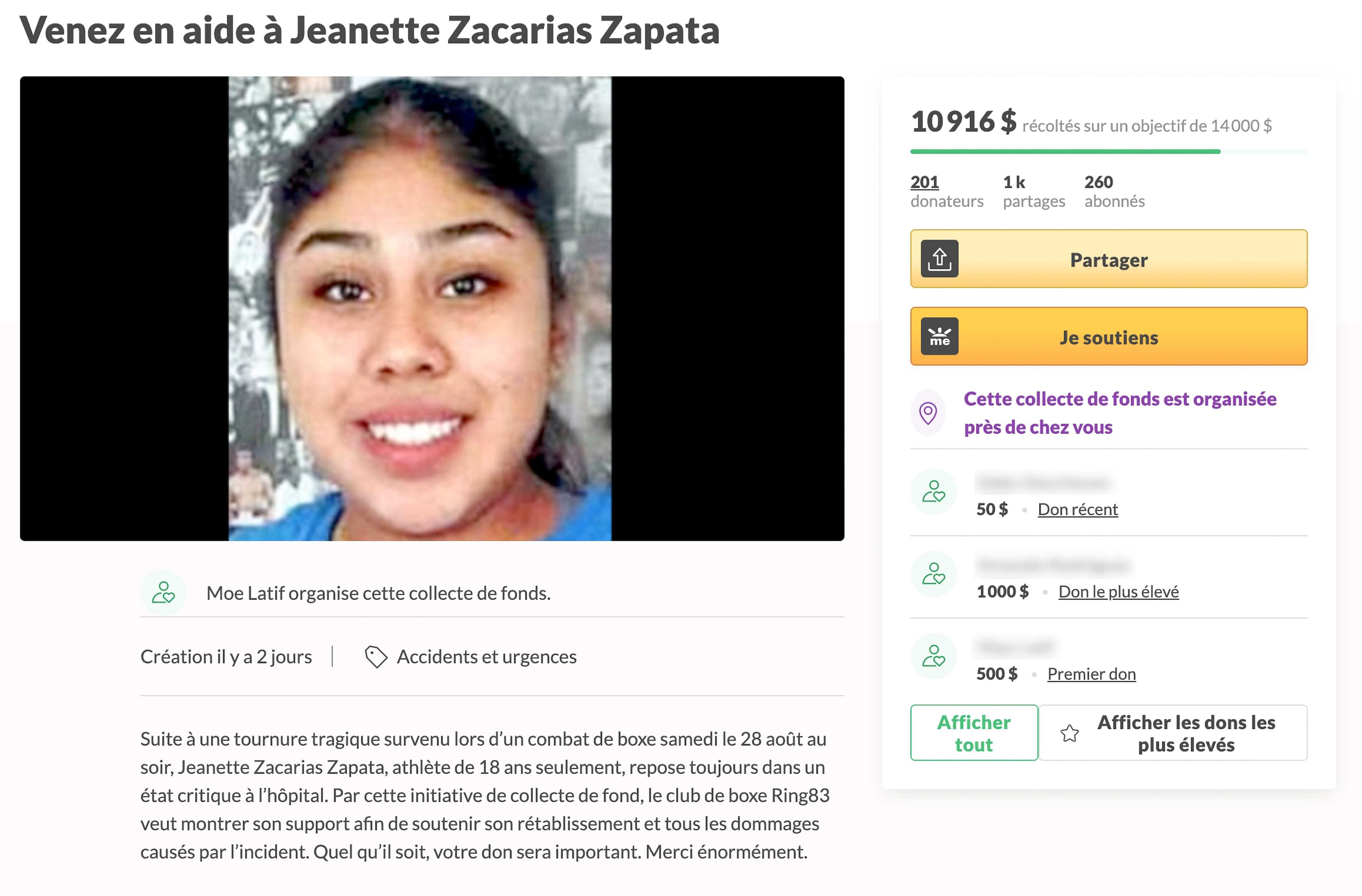Click the organizer avatar icon near Moe Latif
1362x896 pixels.
coord(163,593)
